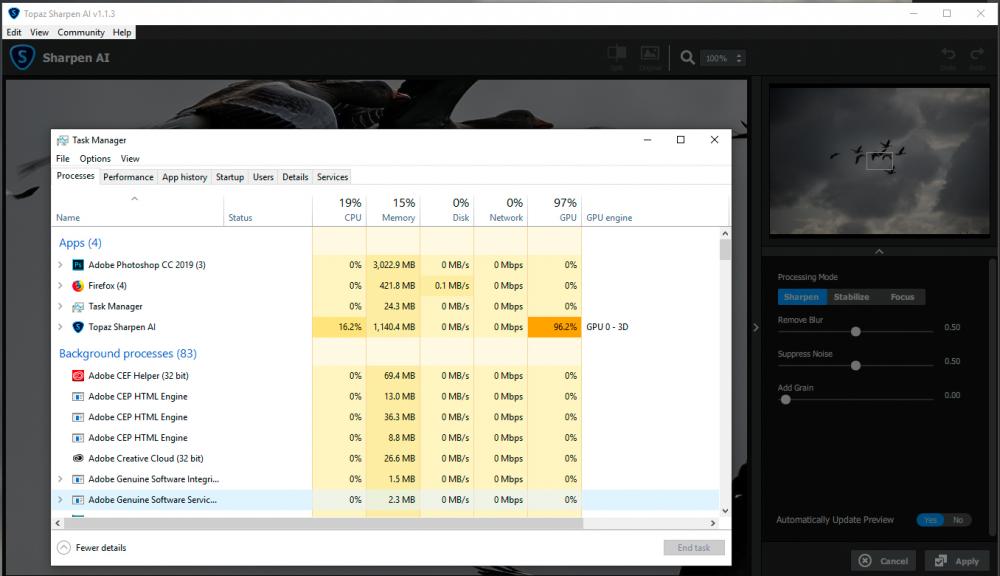
Task: Open the App history tab
Action: coord(184,177)
